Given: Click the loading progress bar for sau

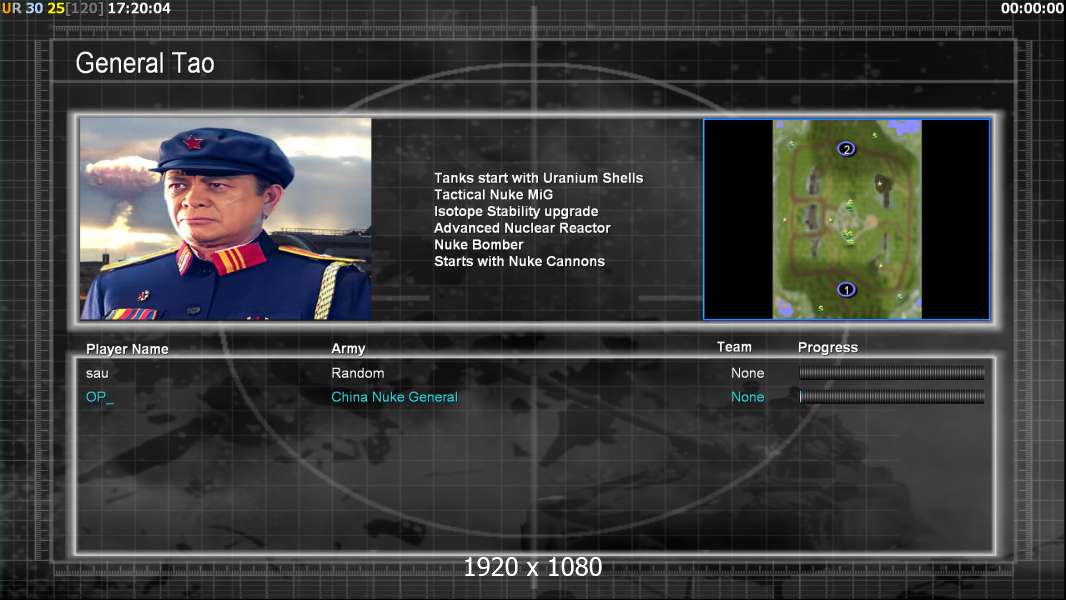Looking at the screenshot, I should click(x=891, y=372).
